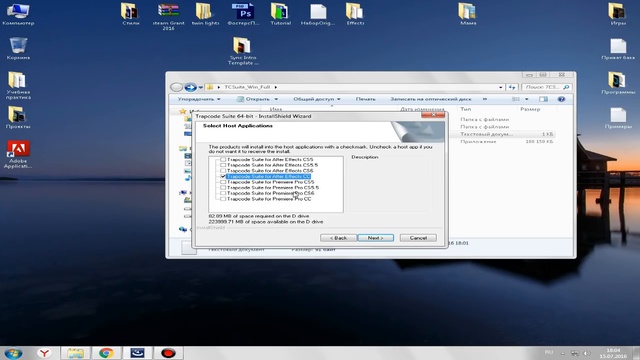Click TCSuite_Win_Full in the address path
The height and width of the screenshot is (360, 640).
(x=247, y=87)
